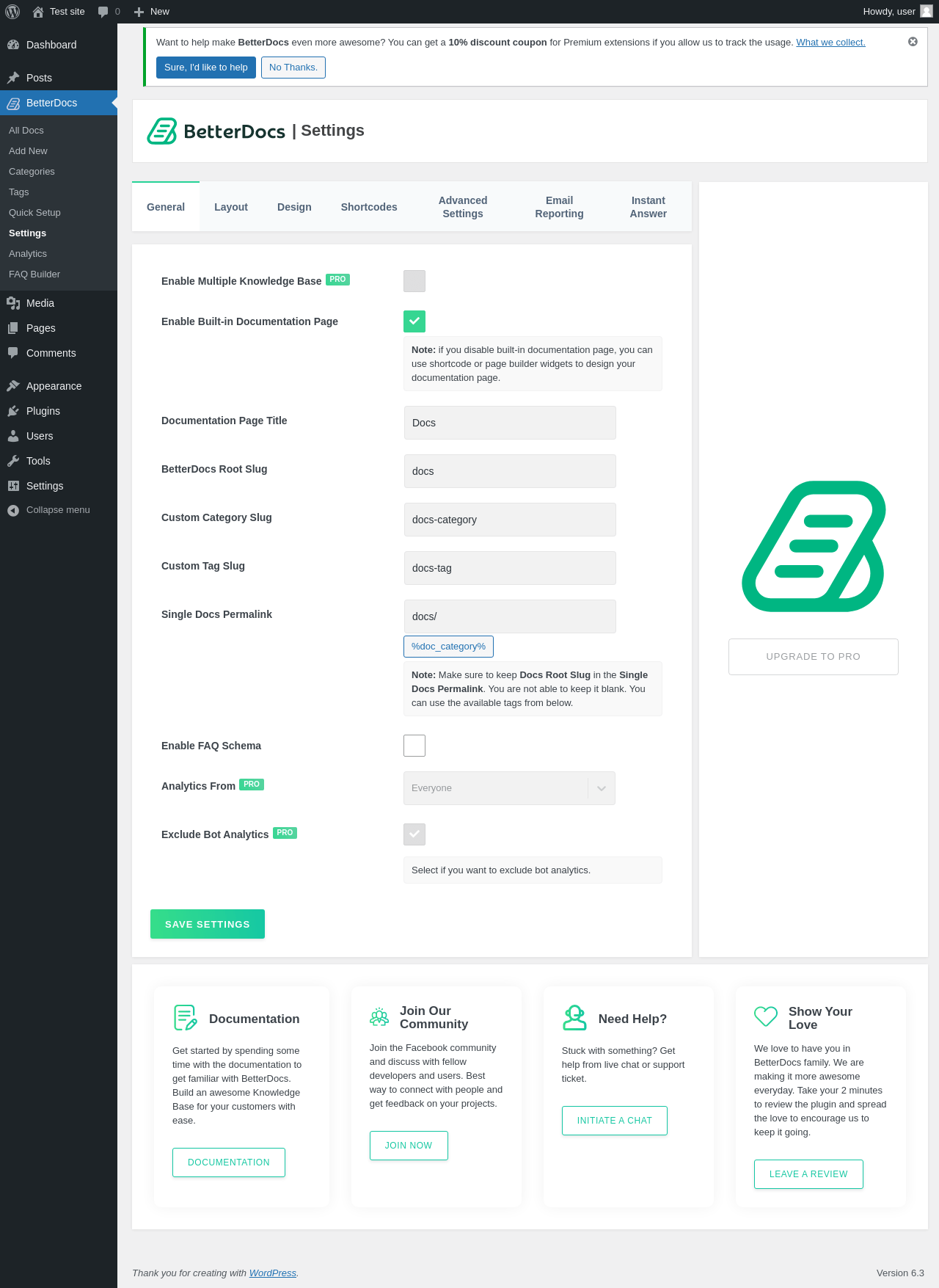Switch to the Layout tab

coord(231,207)
